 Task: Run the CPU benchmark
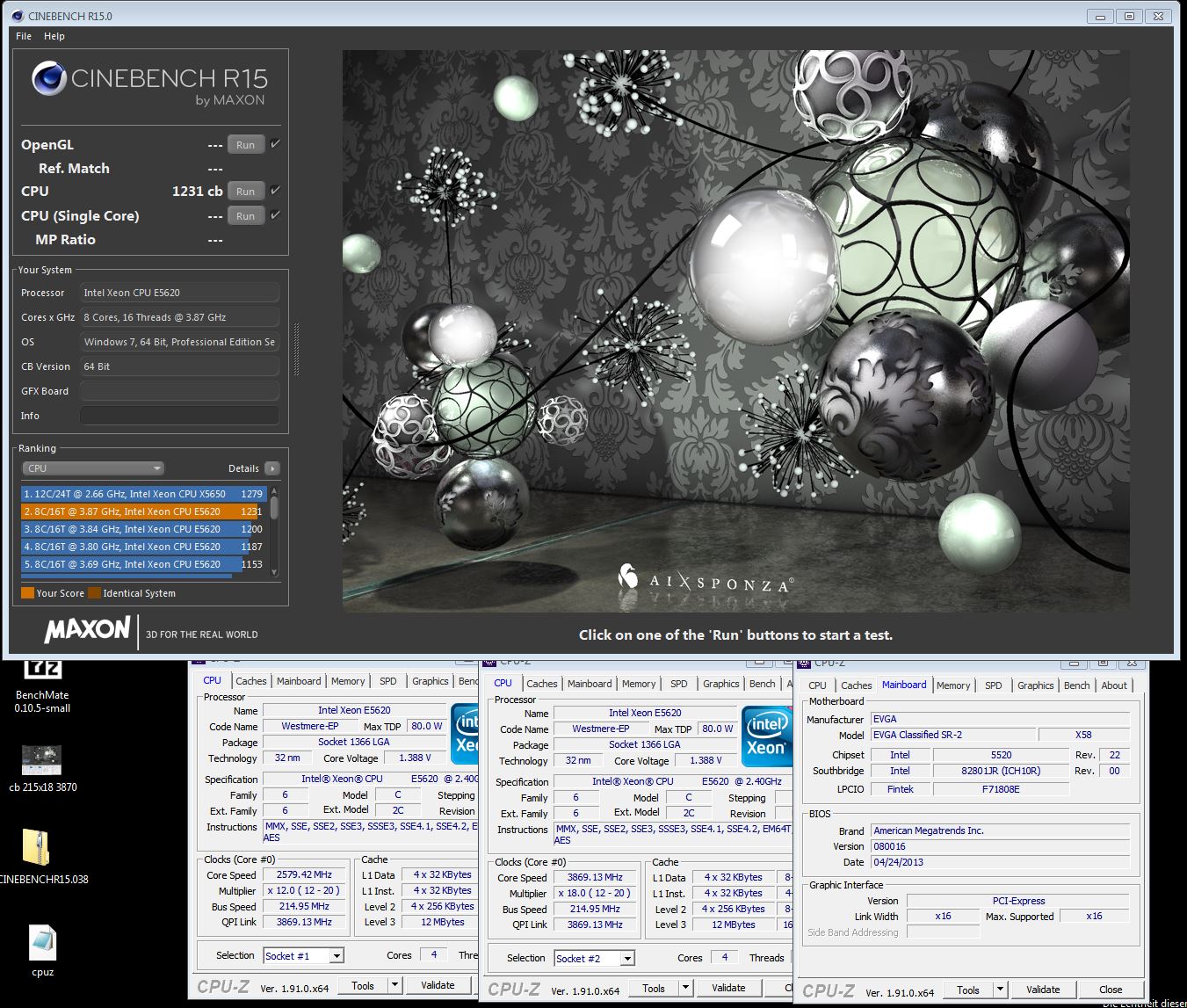tap(246, 191)
